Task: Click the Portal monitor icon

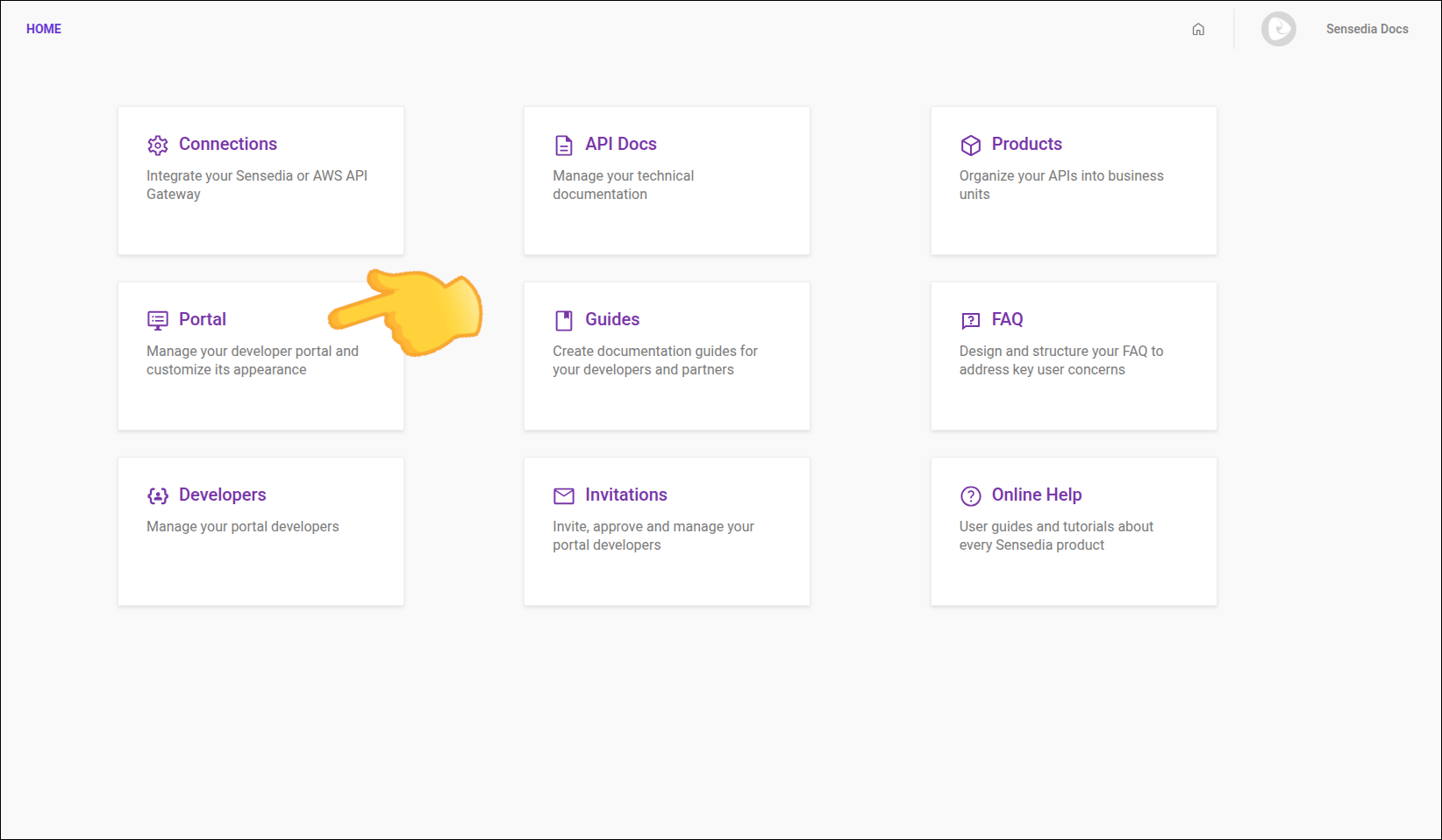Action: click(158, 320)
